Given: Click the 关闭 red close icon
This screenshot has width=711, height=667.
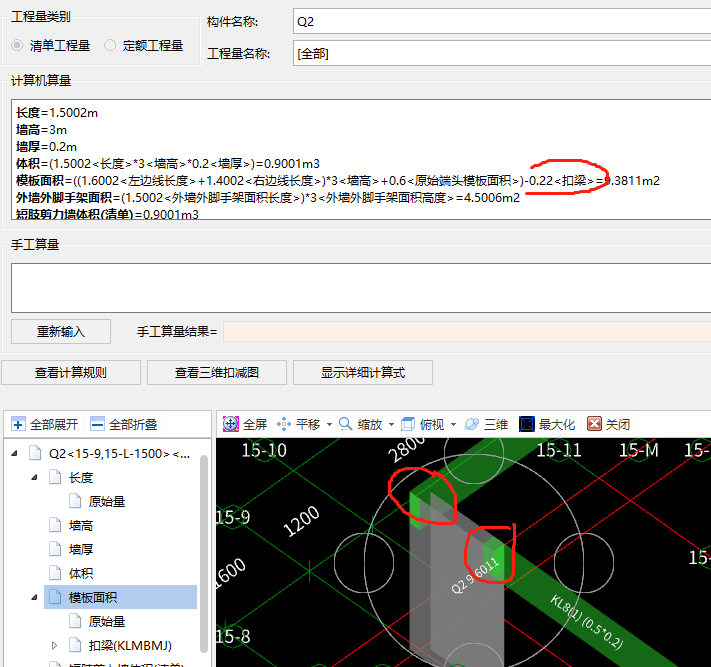Looking at the screenshot, I should point(594,424).
